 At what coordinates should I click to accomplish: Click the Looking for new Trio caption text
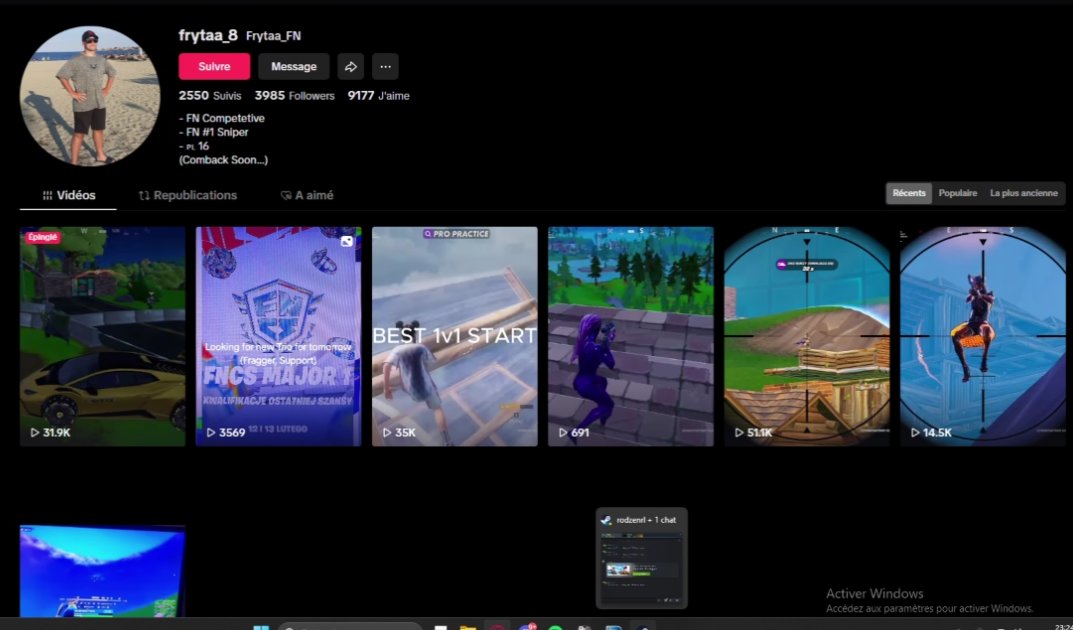279,353
